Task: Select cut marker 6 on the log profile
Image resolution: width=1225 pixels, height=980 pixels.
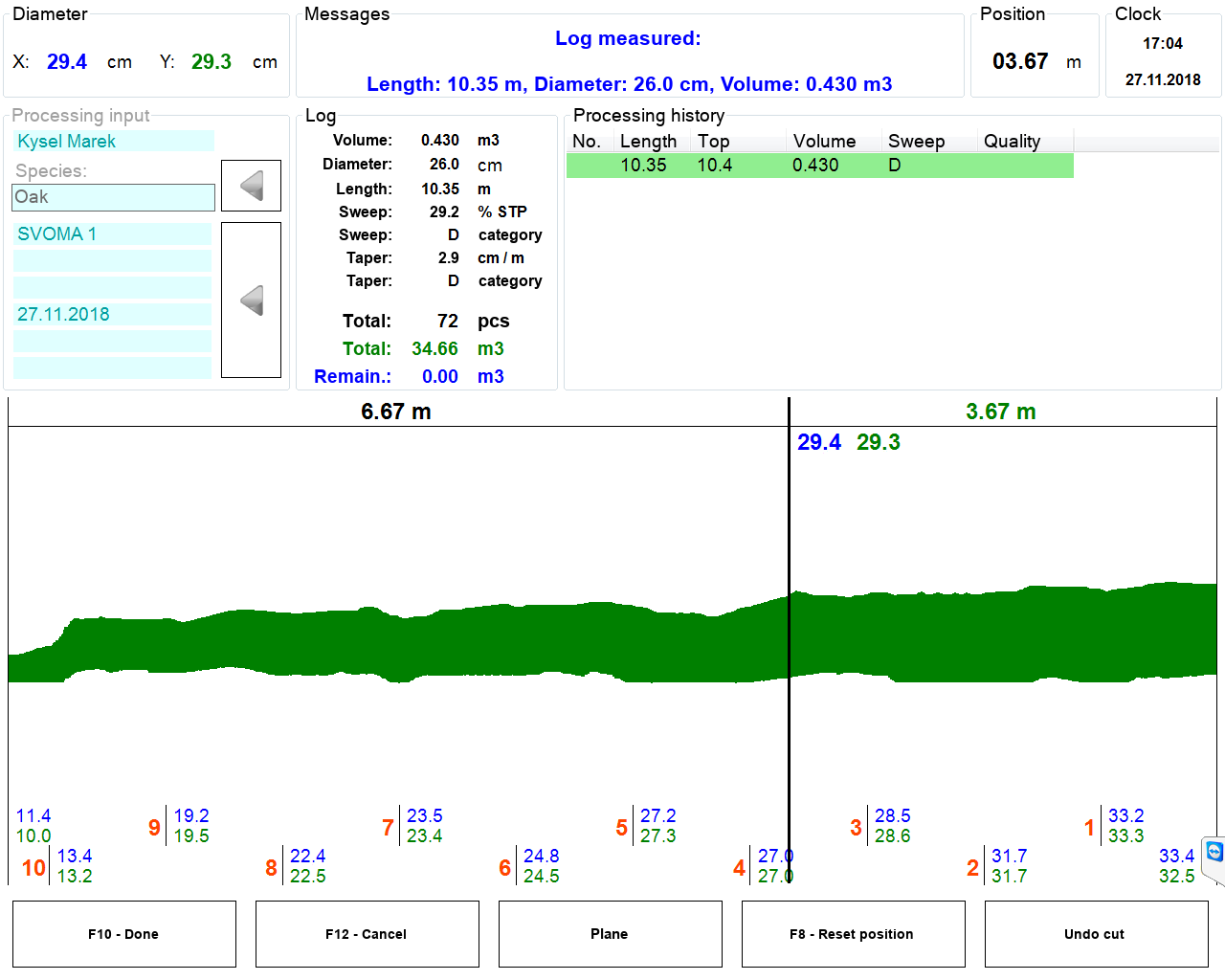Action: (x=505, y=868)
